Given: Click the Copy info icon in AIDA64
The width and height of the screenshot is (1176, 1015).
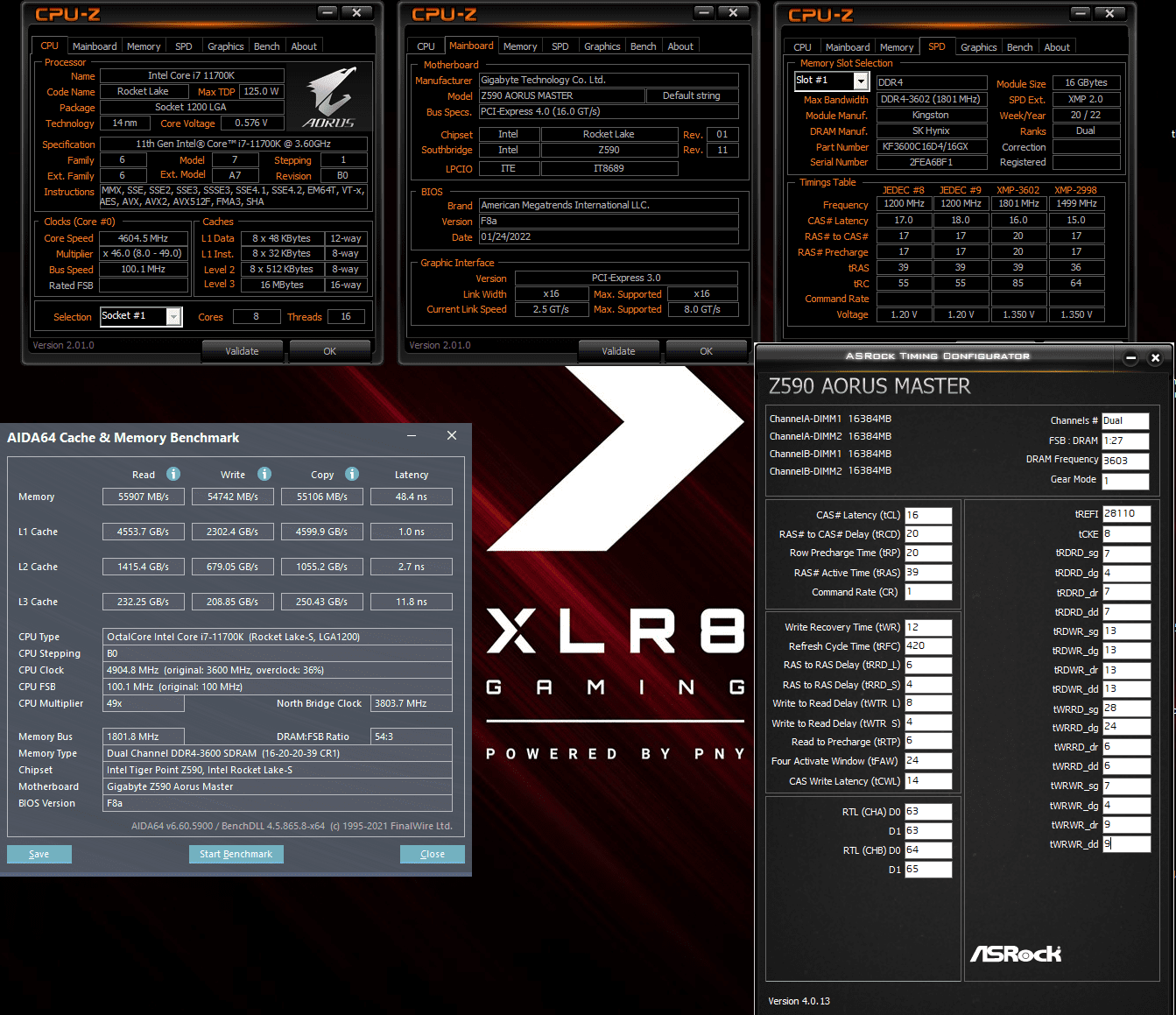Looking at the screenshot, I should pos(352,474).
